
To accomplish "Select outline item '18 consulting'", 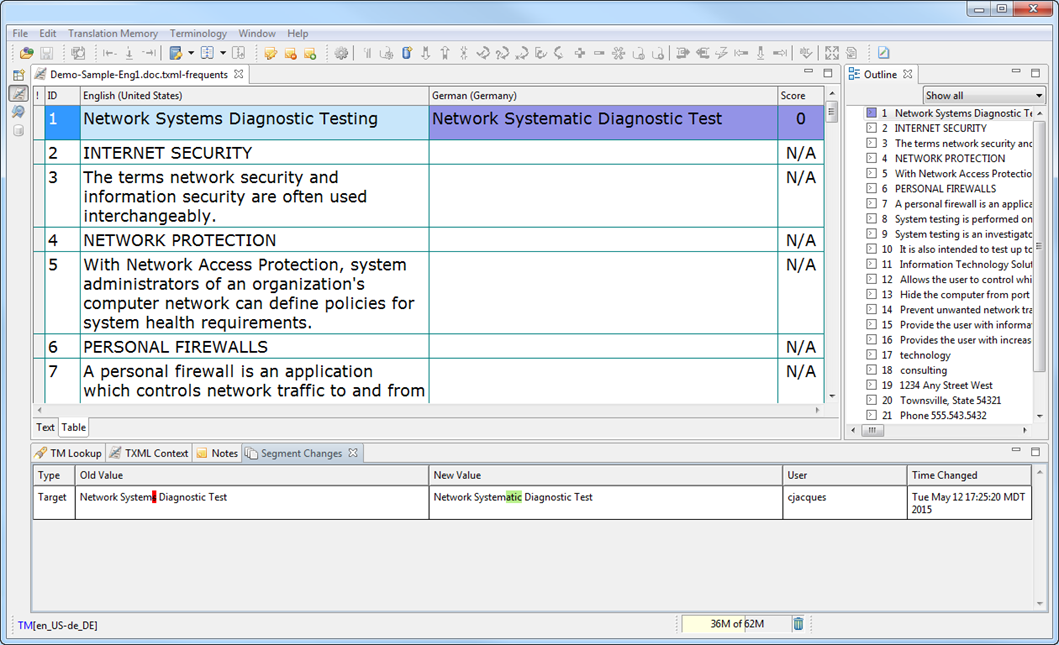I will pos(914,370).
